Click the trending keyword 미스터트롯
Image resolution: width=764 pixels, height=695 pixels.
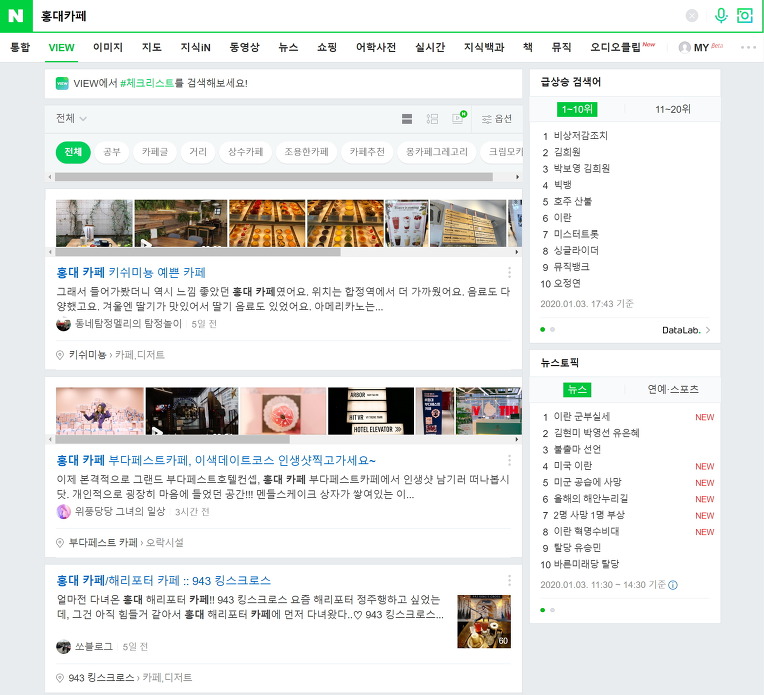[x=576, y=234]
